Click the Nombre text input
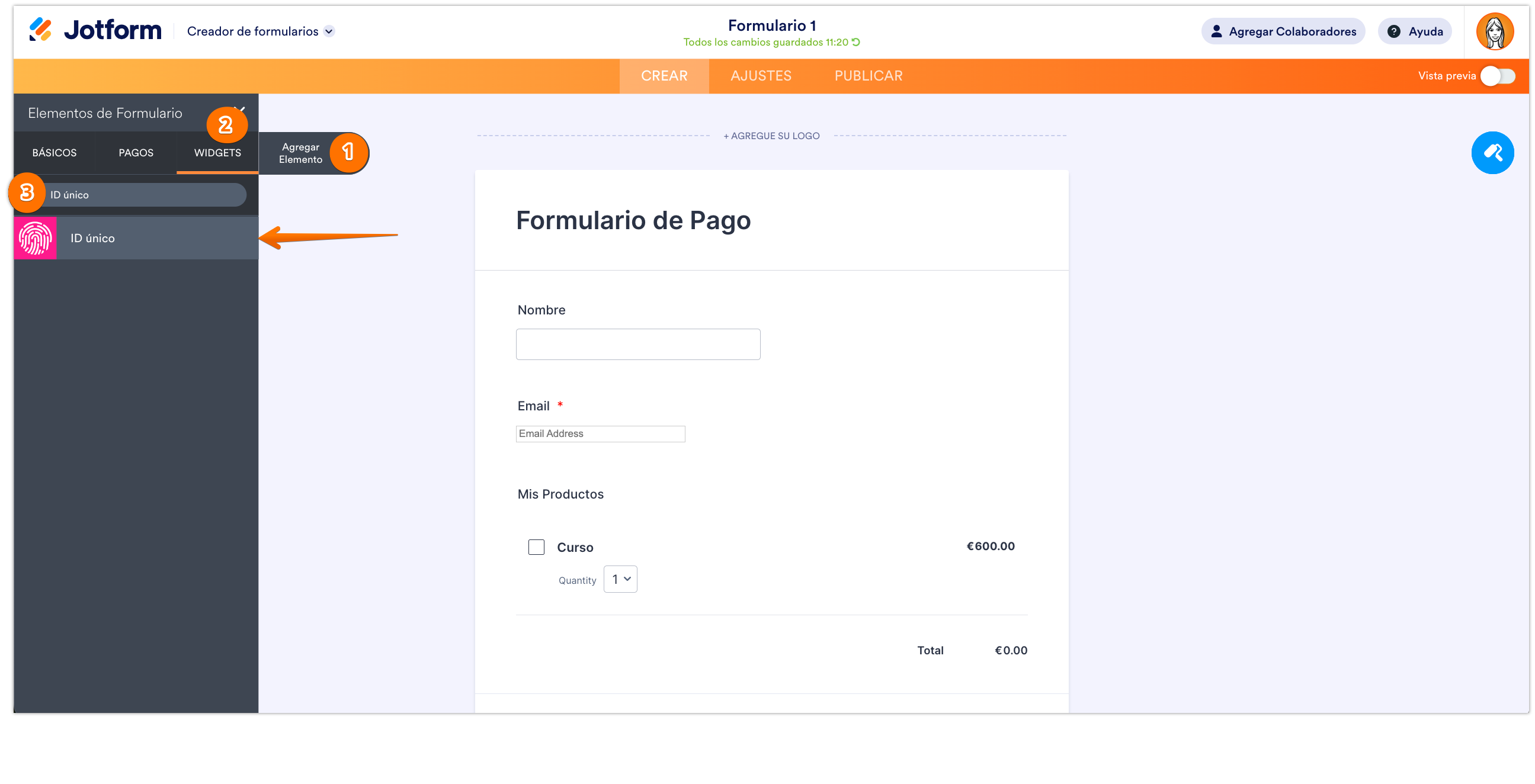 point(637,345)
